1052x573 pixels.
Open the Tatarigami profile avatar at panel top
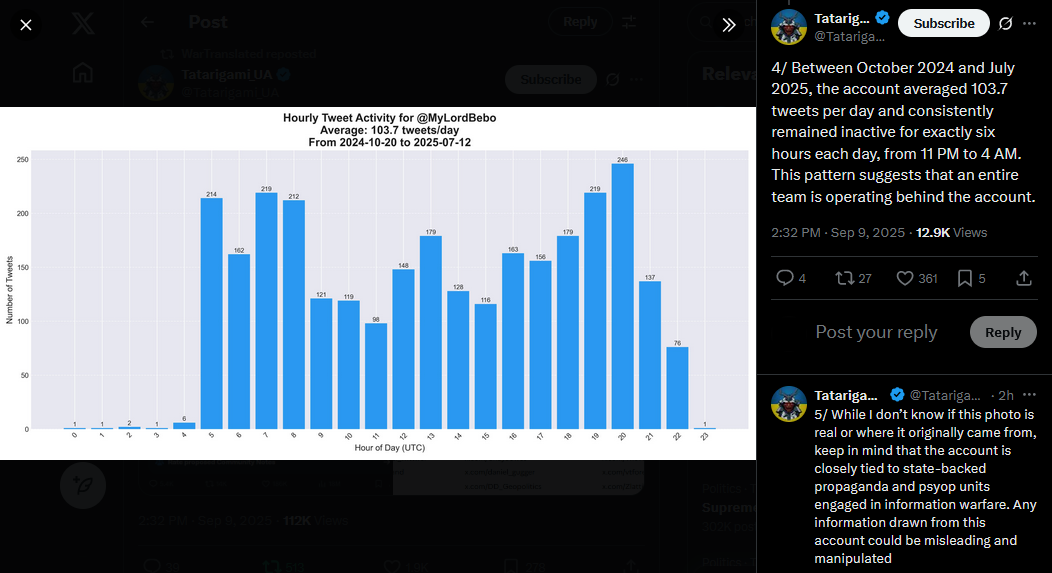click(x=788, y=28)
